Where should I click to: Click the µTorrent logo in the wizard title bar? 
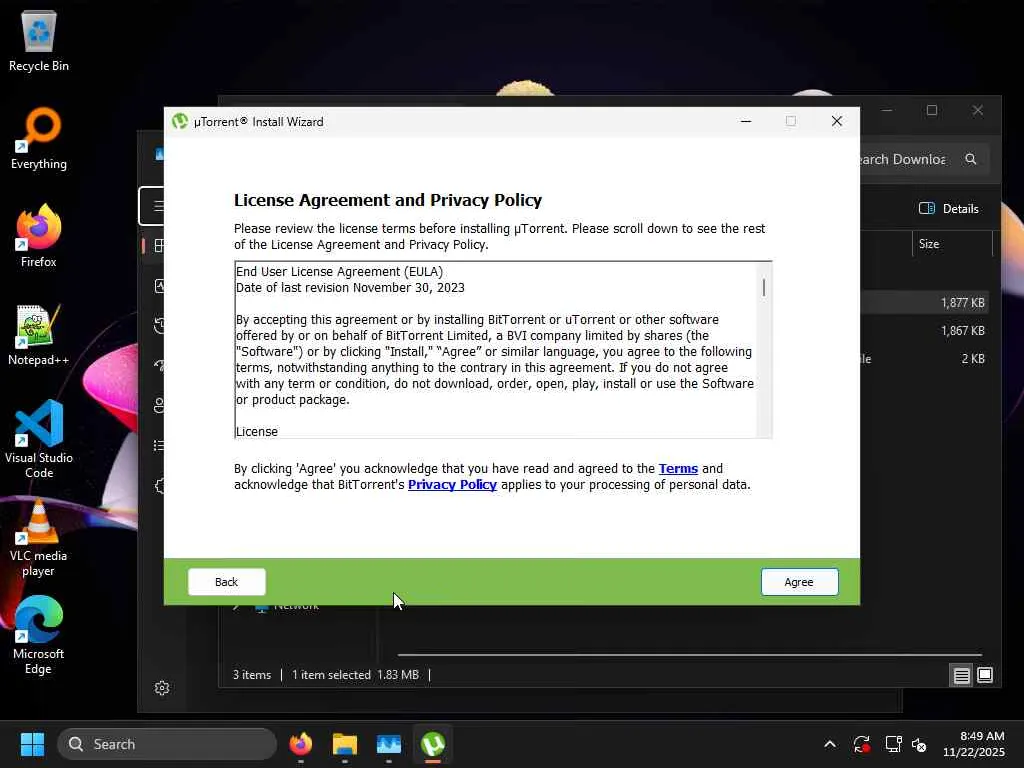point(180,121)
